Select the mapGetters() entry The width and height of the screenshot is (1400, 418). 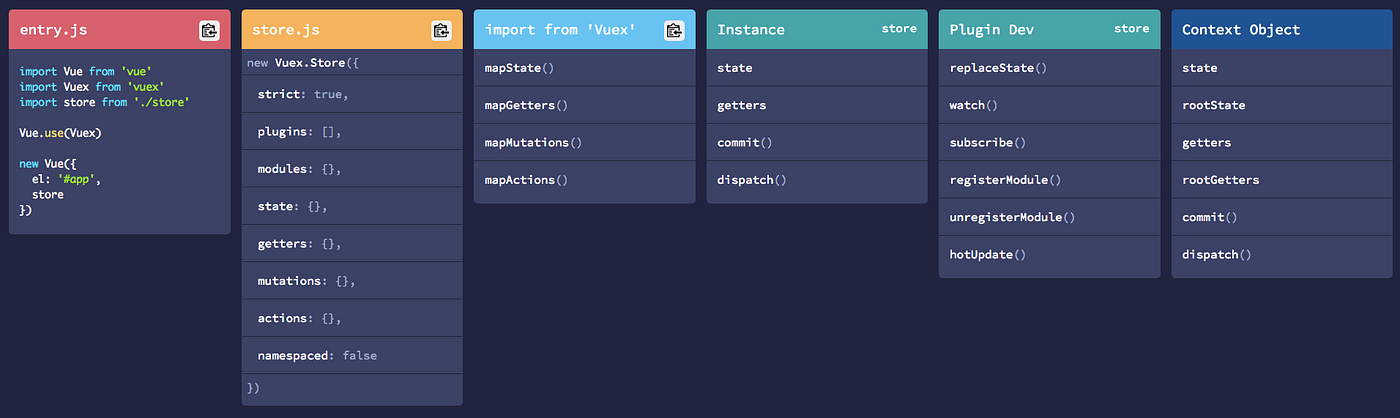click(585, 105)
